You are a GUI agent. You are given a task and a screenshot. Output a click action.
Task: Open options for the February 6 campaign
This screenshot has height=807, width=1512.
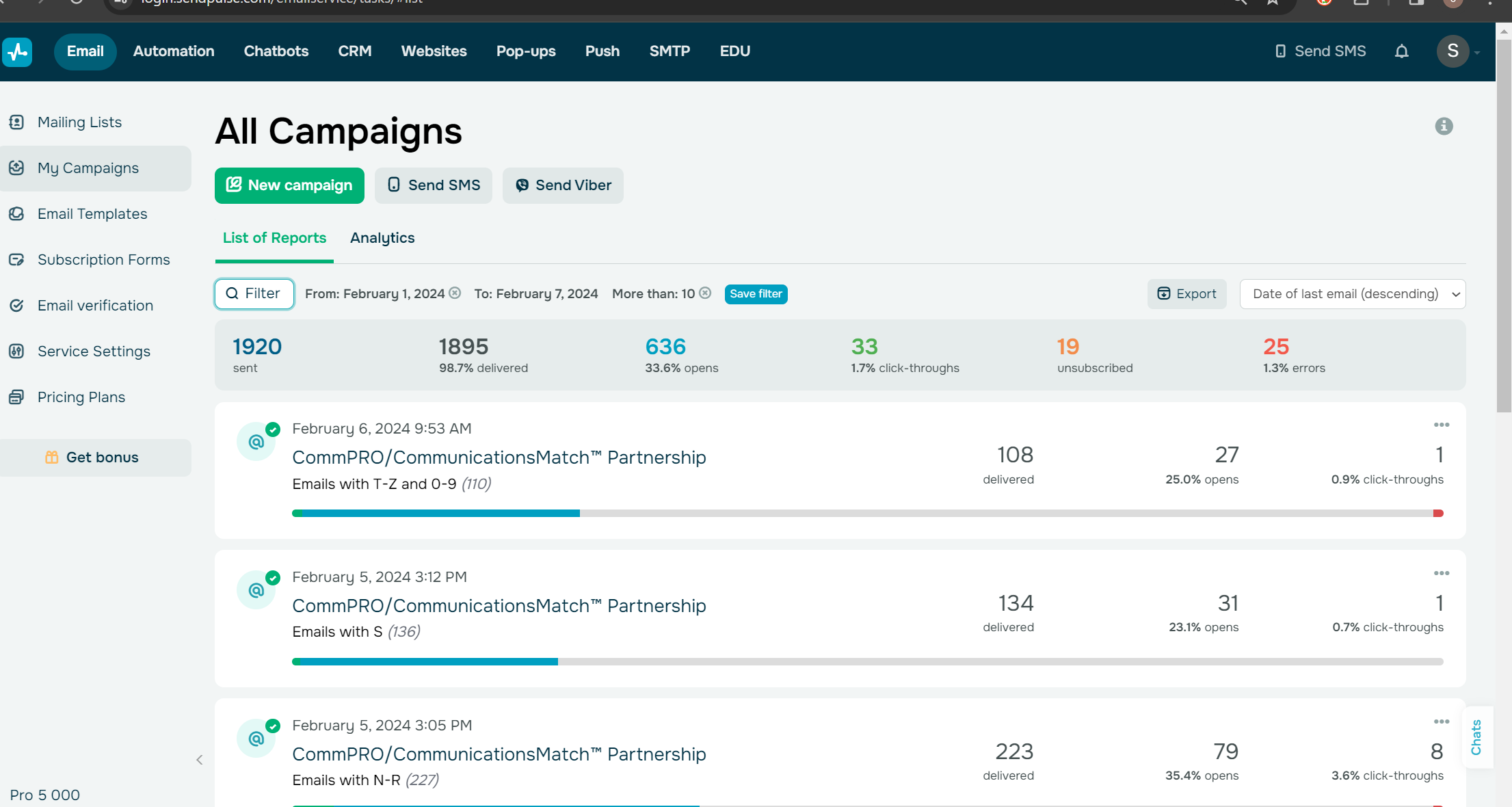coord(1441,425)
